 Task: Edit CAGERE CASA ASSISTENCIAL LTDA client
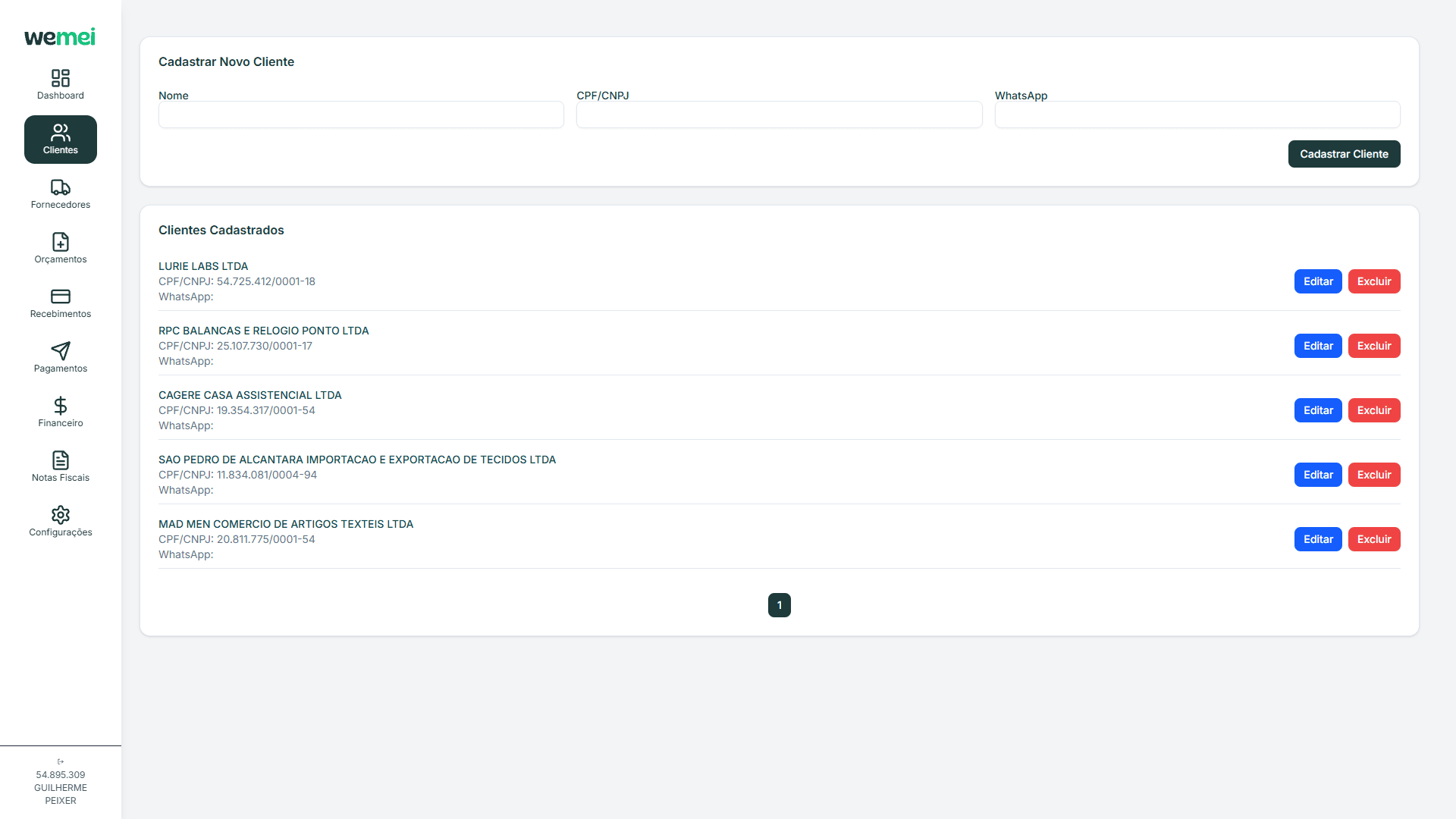[1318, 410]
